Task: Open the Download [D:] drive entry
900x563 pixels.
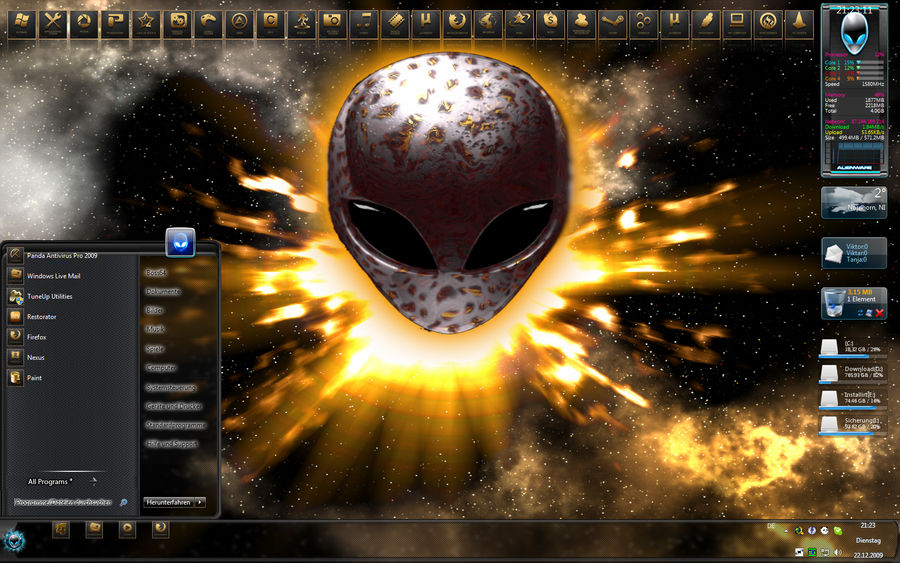Action: 853,374
